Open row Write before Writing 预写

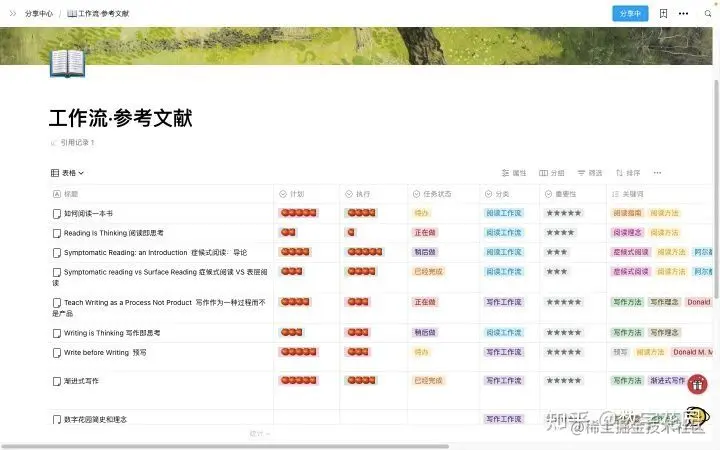point(105,353)
